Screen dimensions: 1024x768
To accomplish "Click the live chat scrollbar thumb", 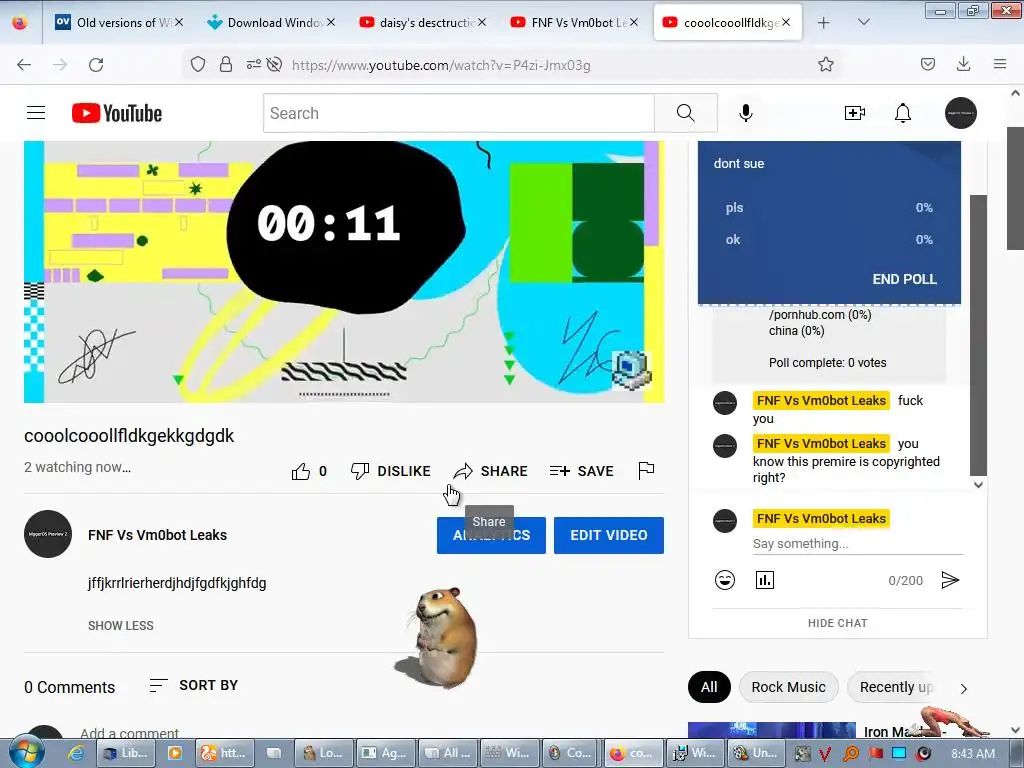I will pyautogui.click(x=978, y=335).
